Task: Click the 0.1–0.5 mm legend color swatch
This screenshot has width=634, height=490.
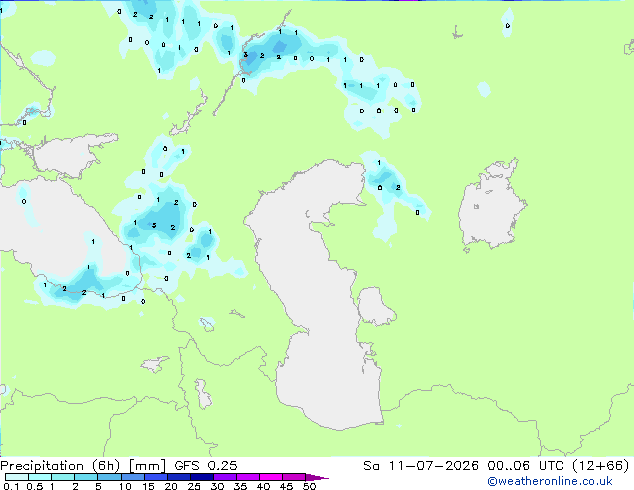Action: pos(17,477)
